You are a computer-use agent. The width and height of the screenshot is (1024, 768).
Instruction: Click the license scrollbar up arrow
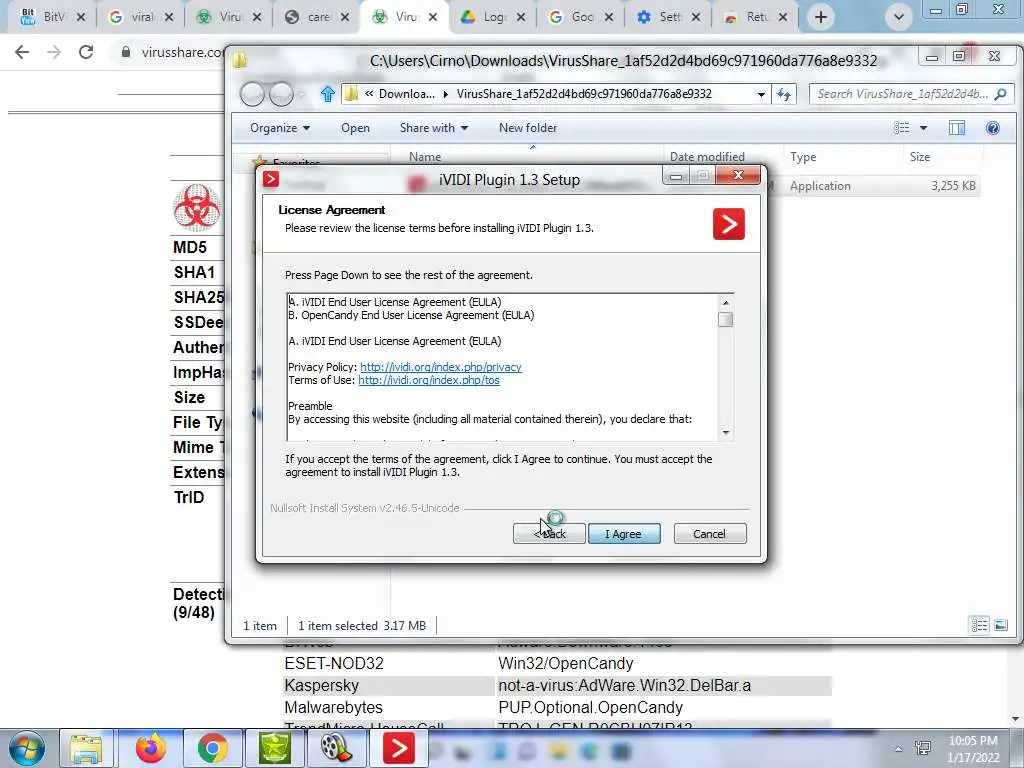click(x=726, y=302)
